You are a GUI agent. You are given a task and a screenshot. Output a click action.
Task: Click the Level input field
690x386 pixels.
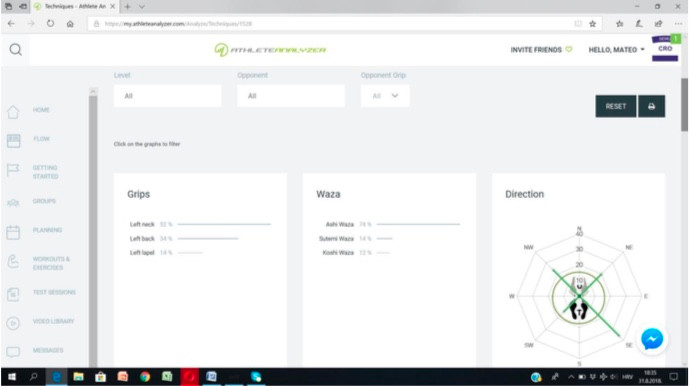[168, 96]
